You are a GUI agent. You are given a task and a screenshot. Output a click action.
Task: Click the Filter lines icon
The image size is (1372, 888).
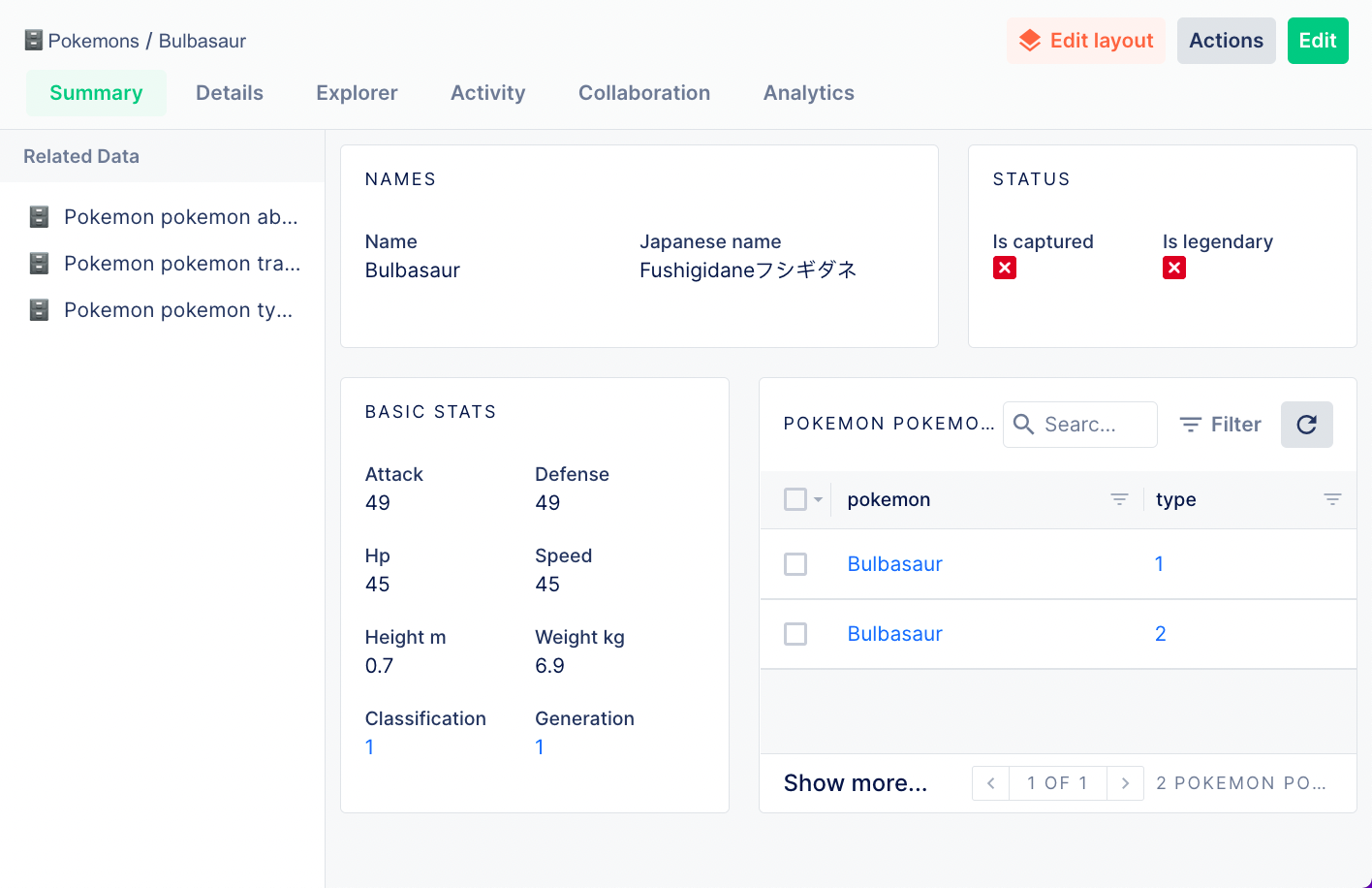tap(1191, 425)
